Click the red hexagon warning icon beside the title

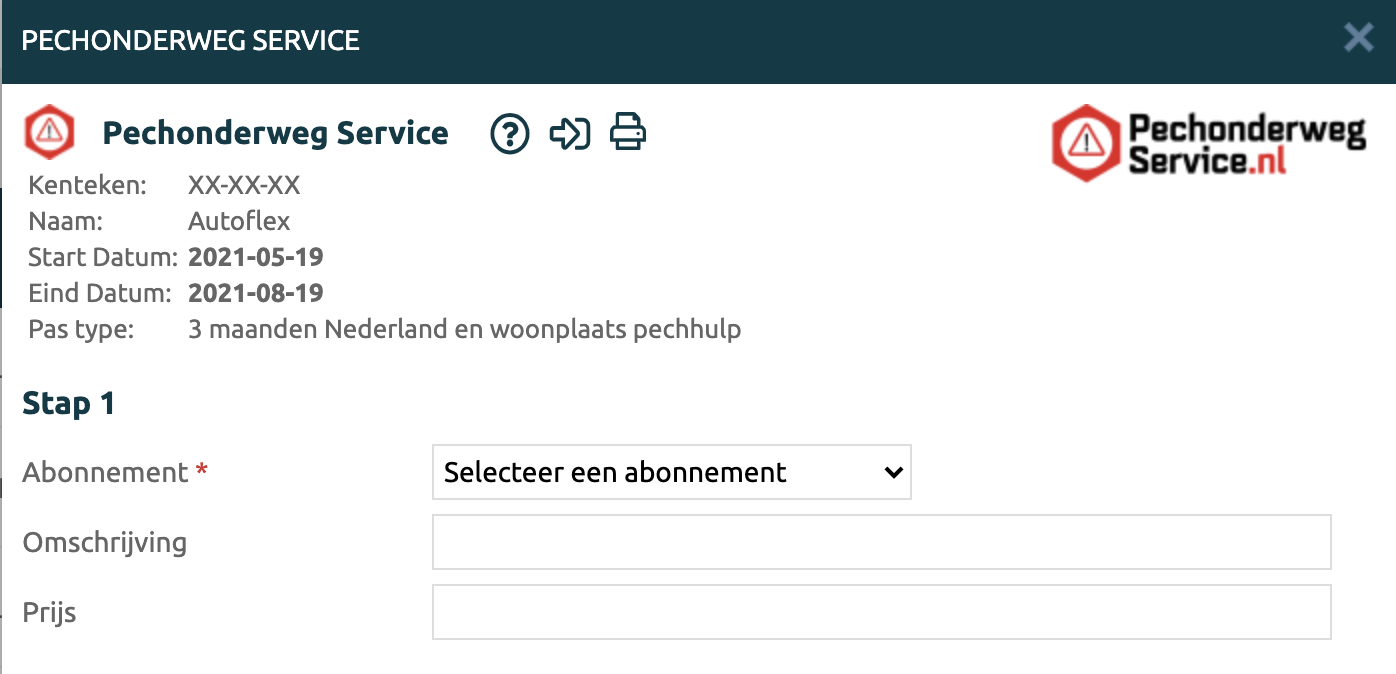pyautogui.click(x=49, y=132)
